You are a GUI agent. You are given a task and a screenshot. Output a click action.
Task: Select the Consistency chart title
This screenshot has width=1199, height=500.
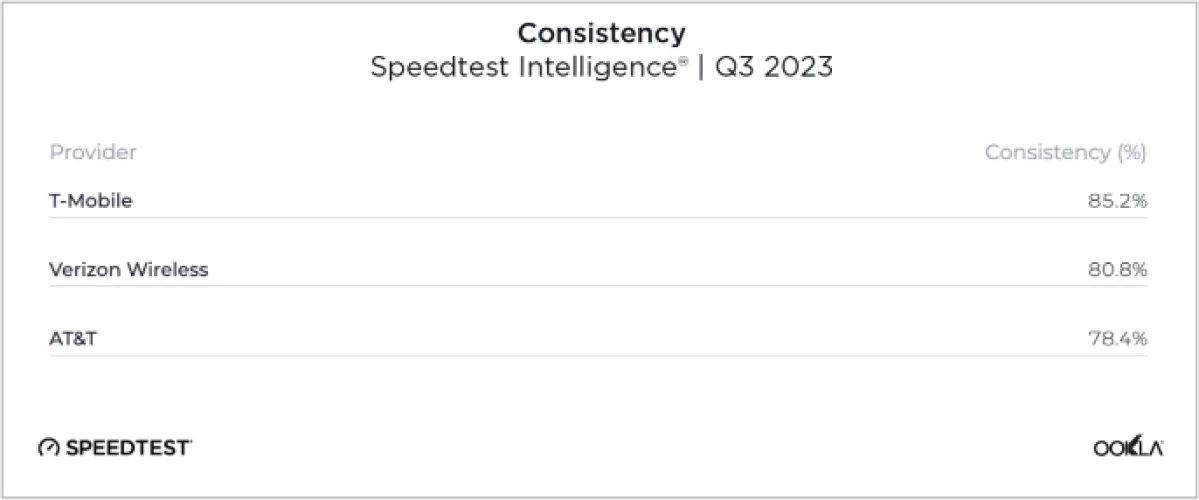click(x=601, y=33)
